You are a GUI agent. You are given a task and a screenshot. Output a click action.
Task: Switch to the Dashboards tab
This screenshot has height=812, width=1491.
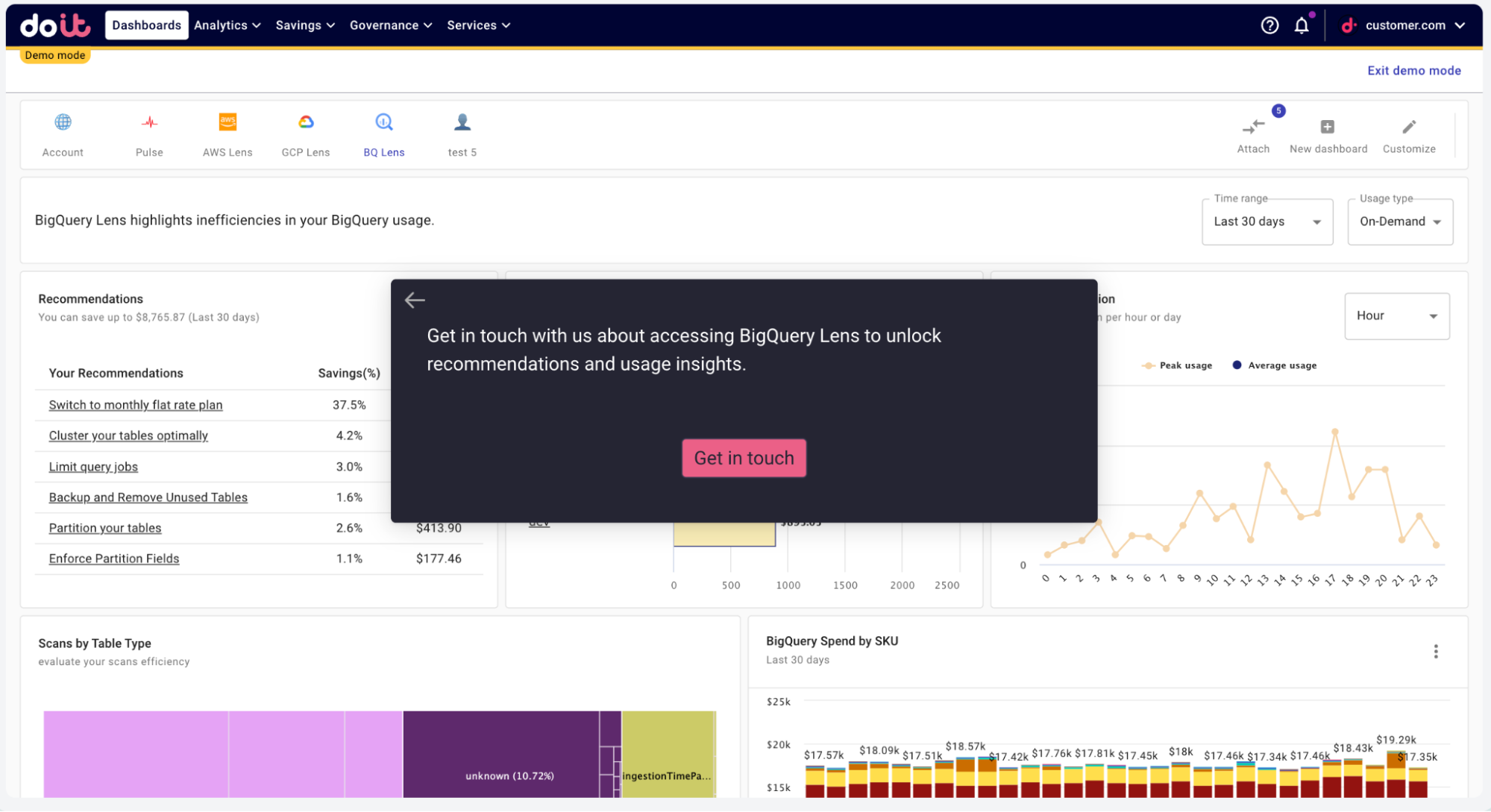[x=146, y=25]
